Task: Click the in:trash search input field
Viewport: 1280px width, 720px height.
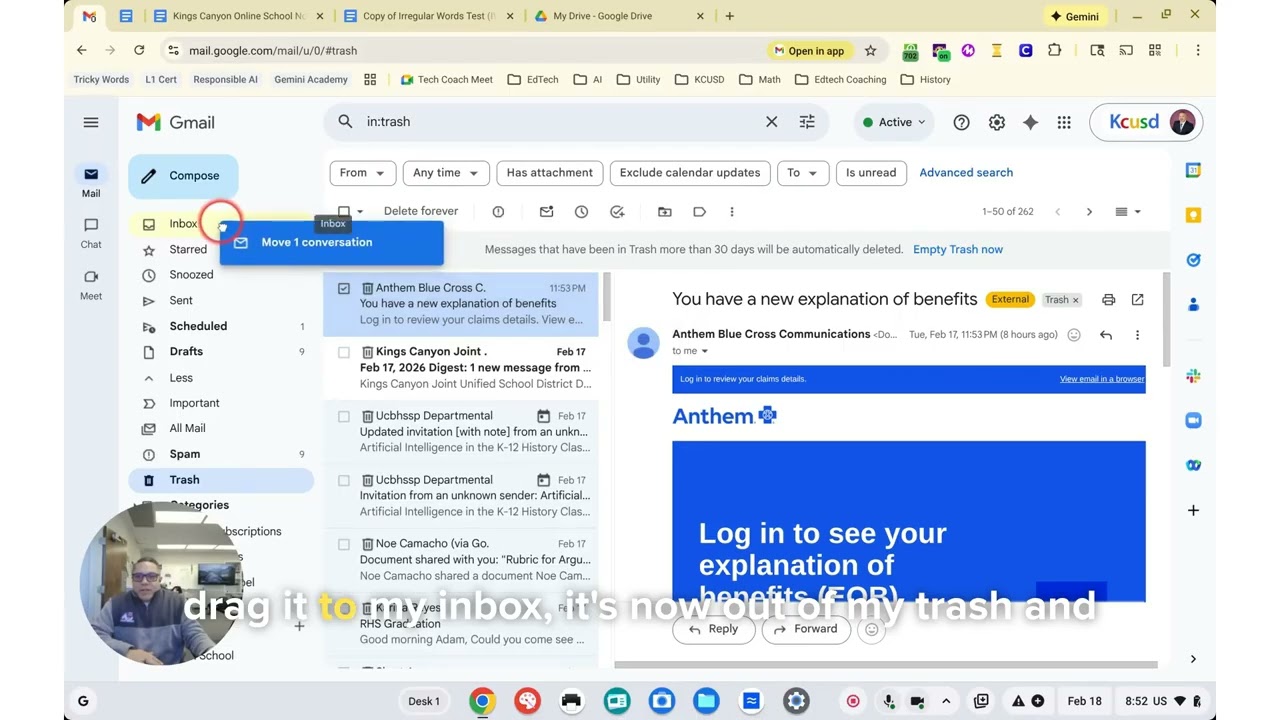Action: tap(560, 122)
